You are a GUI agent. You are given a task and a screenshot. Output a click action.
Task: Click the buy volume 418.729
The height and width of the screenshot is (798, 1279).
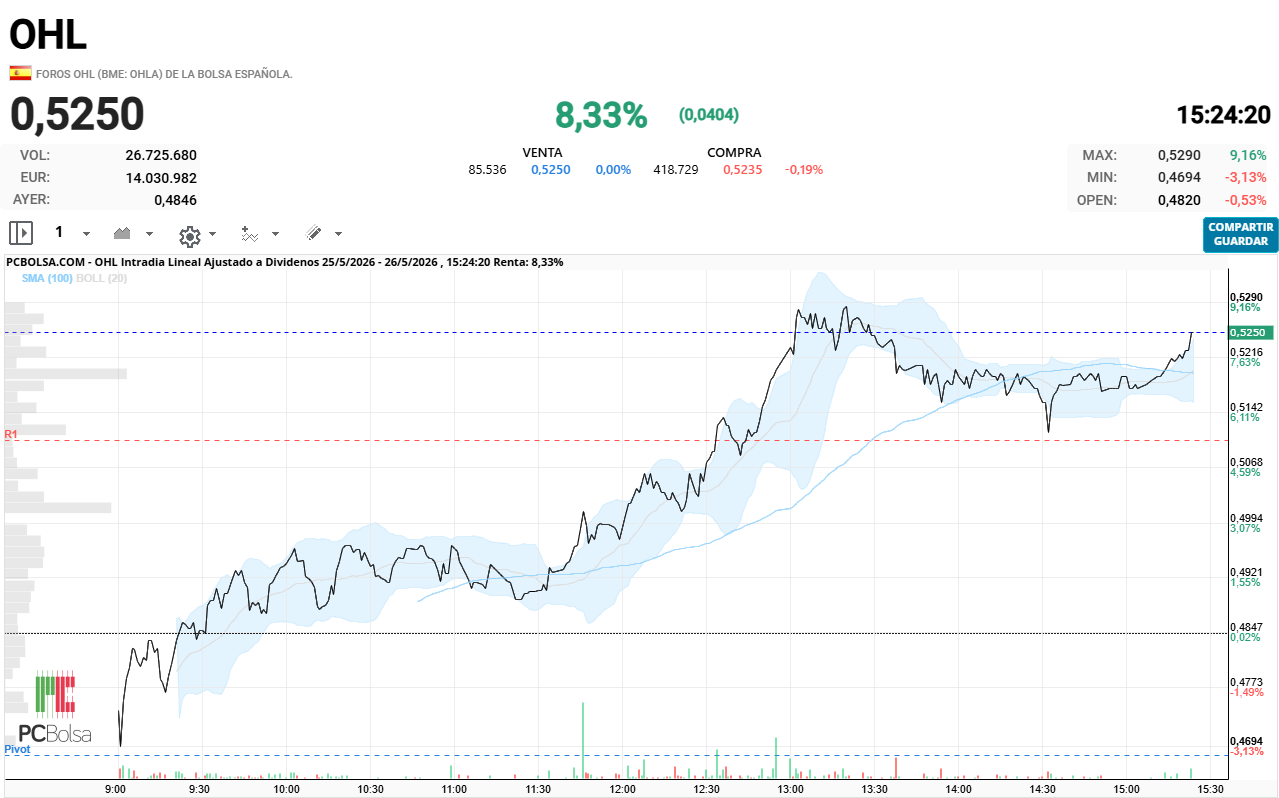(x=676, y=169)
